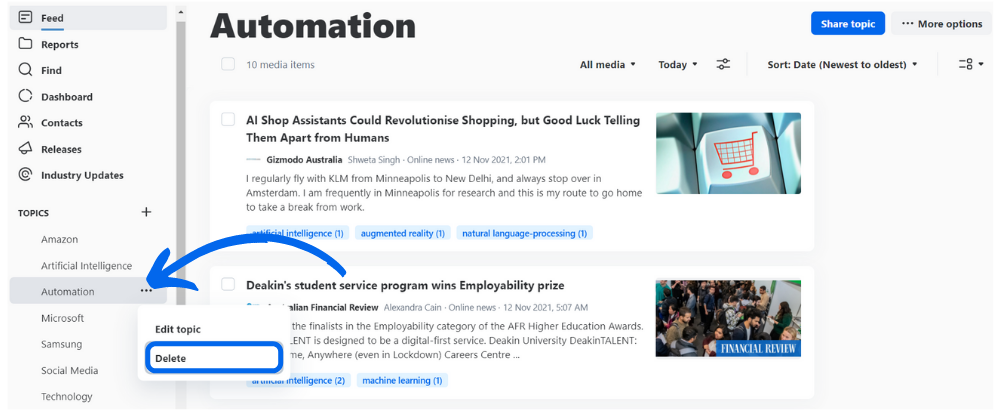Select the Technology topic
Image resolution: width=1000 pixels, height=410 pixels.
(66, 396)
